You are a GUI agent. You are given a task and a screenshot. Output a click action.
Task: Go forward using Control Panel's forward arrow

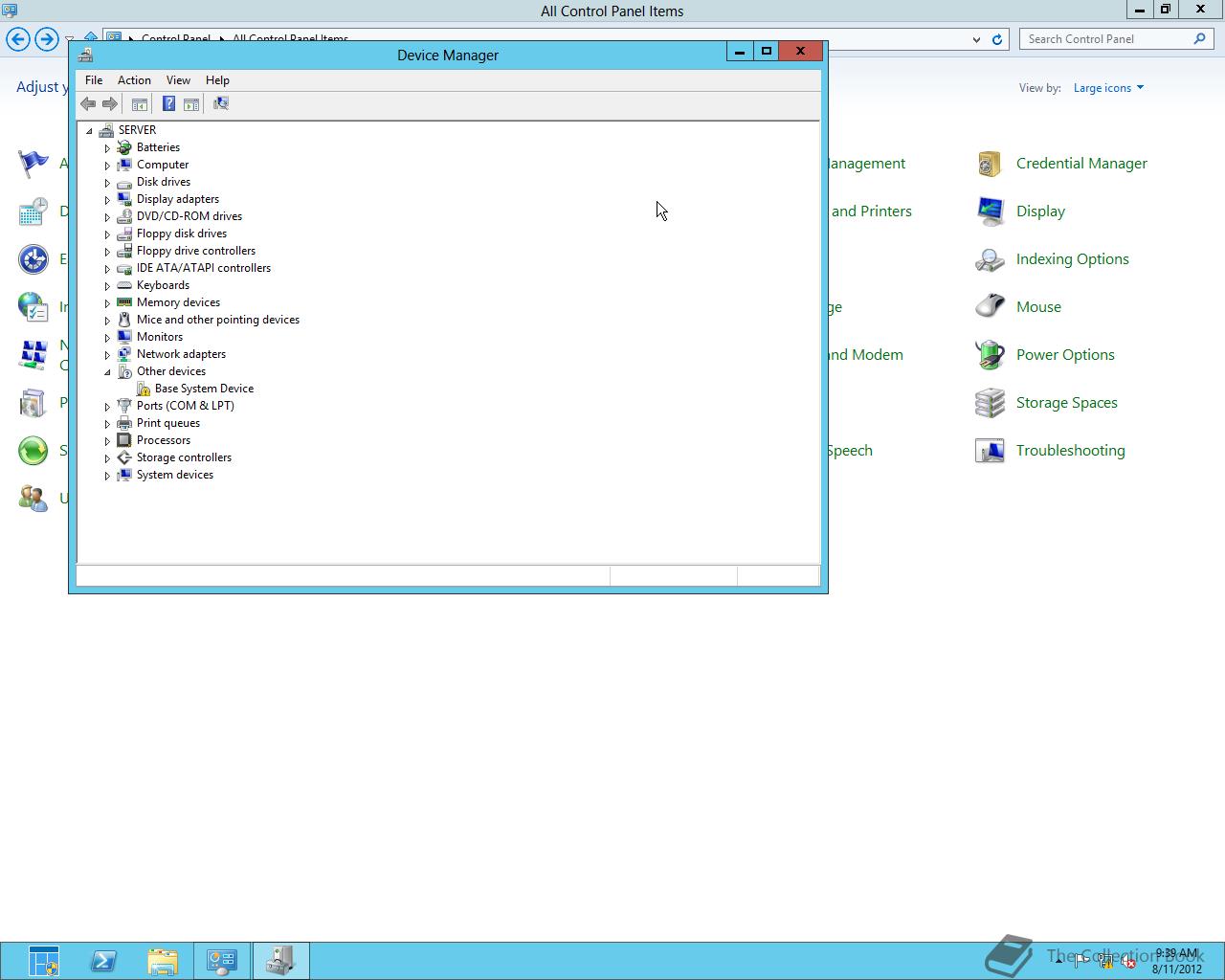click(46, 39)
